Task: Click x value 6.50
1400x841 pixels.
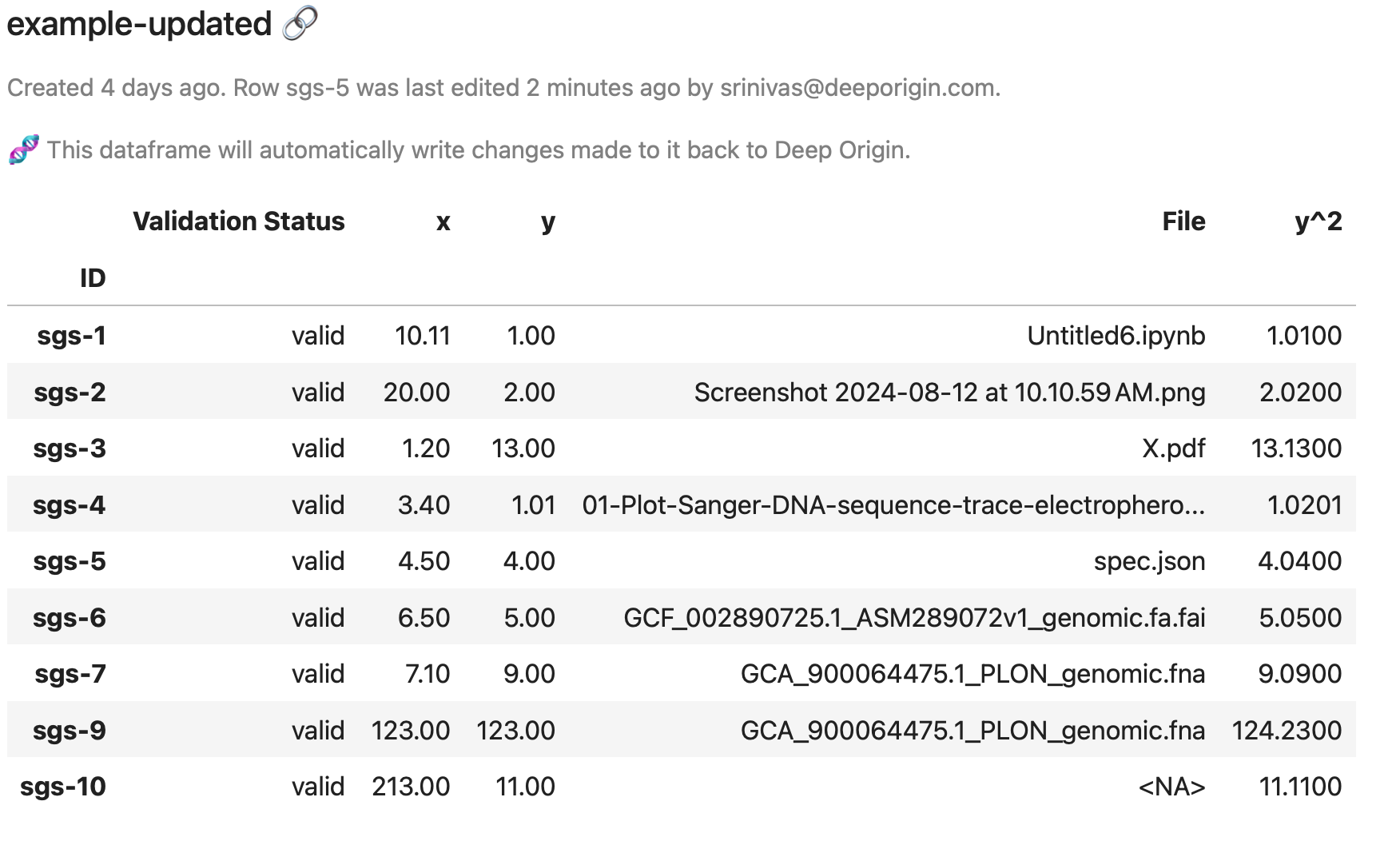Action: 424,618
